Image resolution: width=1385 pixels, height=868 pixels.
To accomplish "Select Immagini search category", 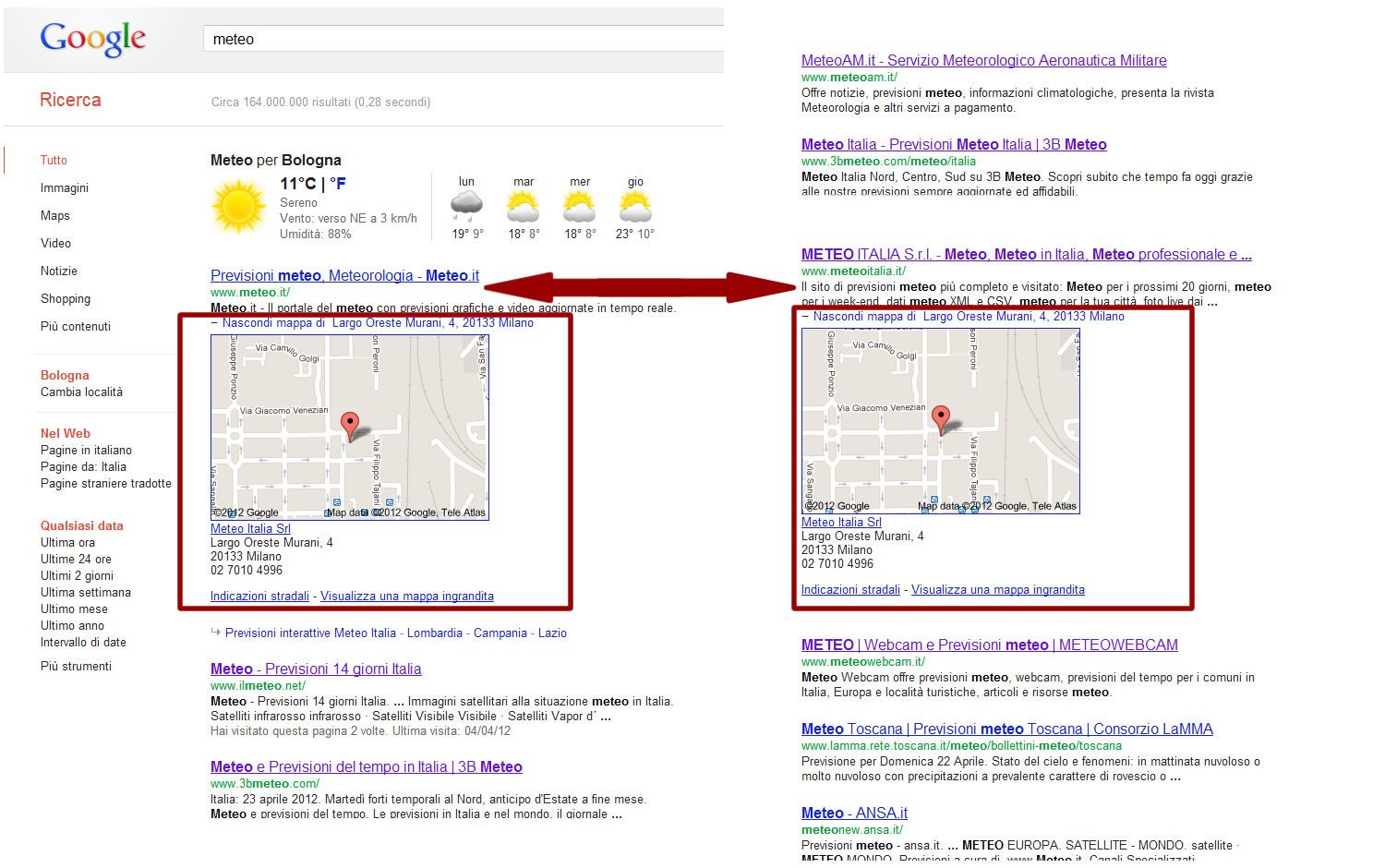I will pyautogui.click(x=65, y=188).
